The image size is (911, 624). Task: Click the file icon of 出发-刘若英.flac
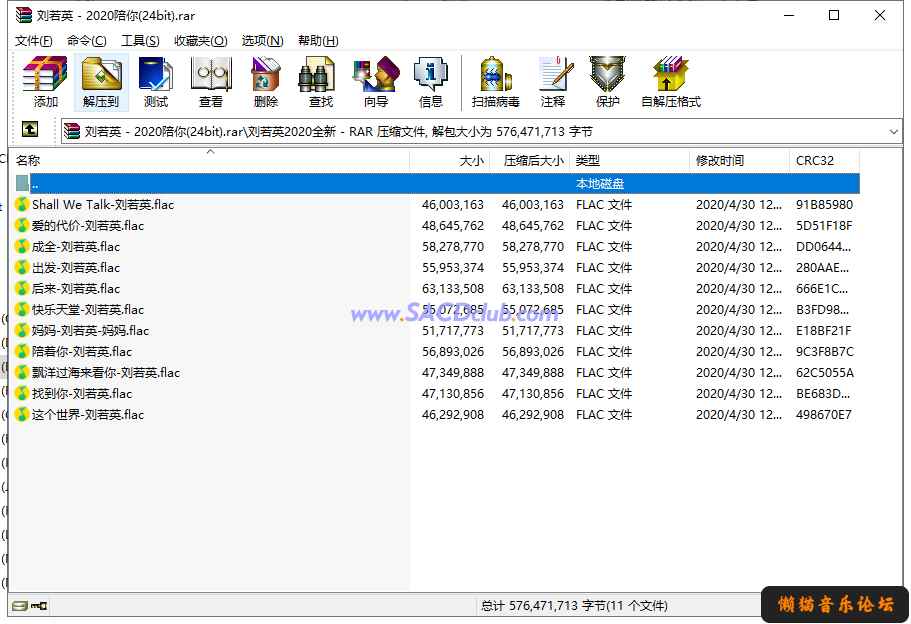(21, 267)
